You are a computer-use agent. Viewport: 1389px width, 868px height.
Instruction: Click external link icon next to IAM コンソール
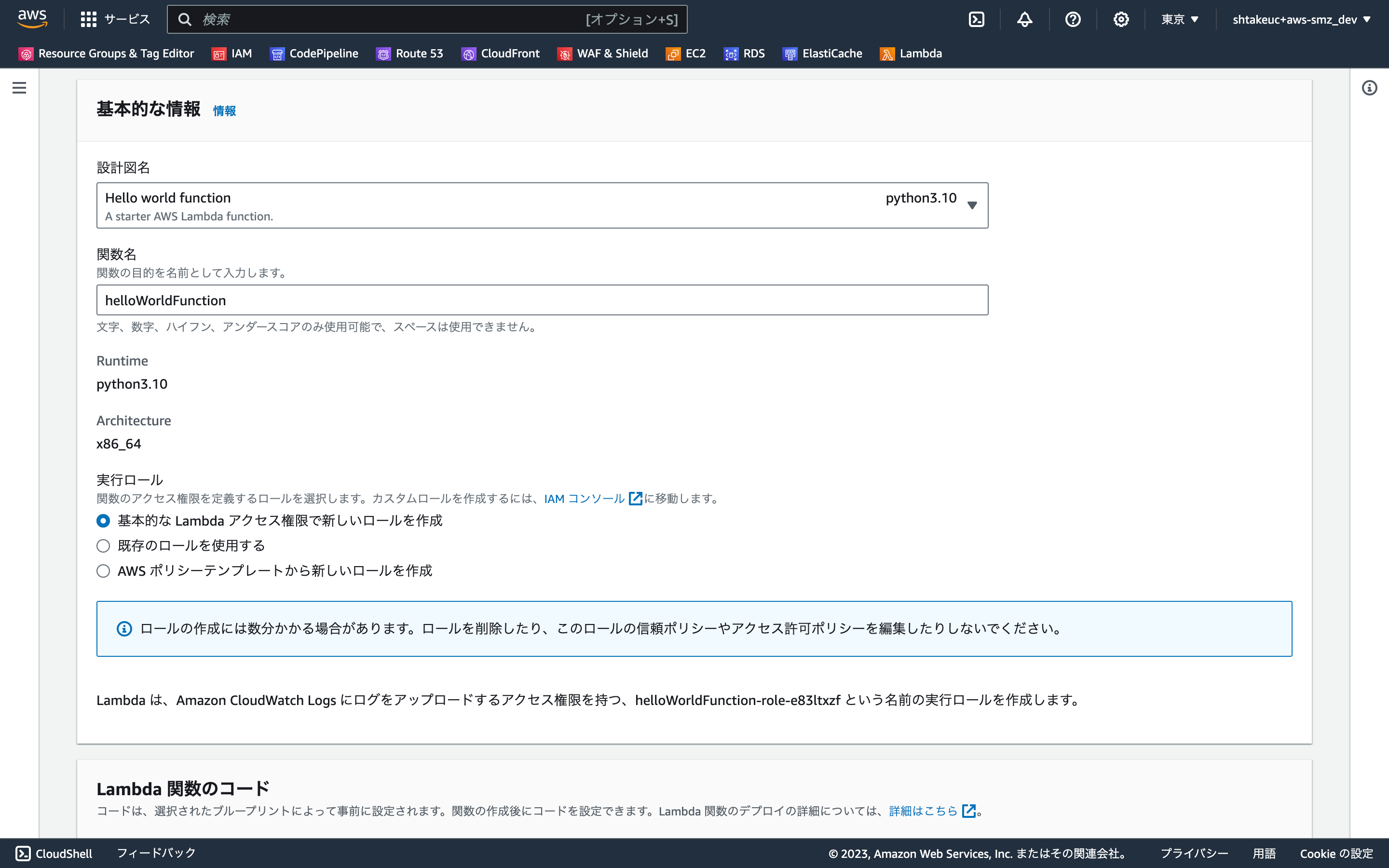(x=635, y=498)
